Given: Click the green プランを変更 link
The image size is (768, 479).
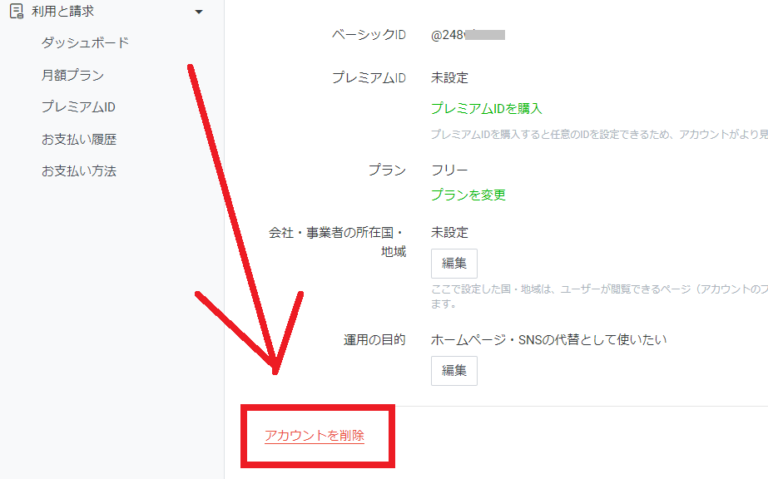Looking at the screenshot, I should [468, 195].
